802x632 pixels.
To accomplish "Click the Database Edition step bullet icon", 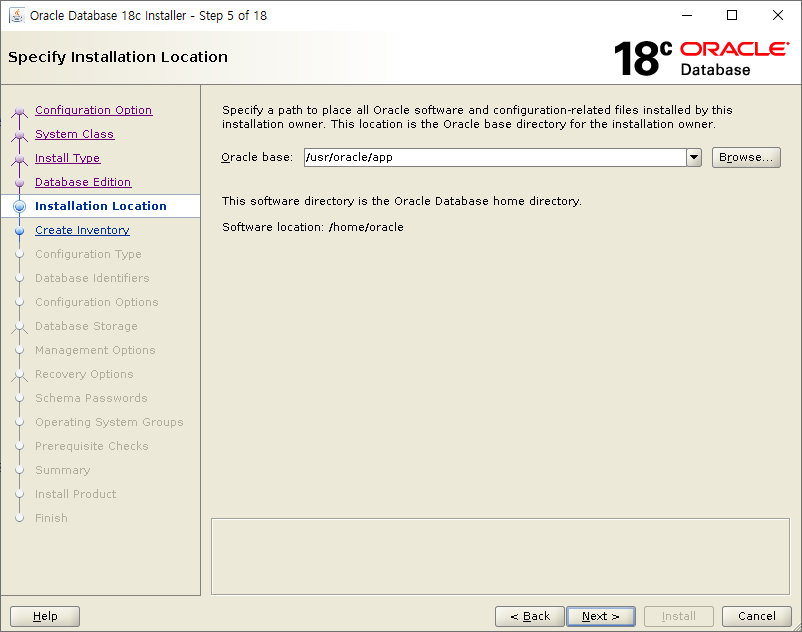I will (x=19, y=183).
